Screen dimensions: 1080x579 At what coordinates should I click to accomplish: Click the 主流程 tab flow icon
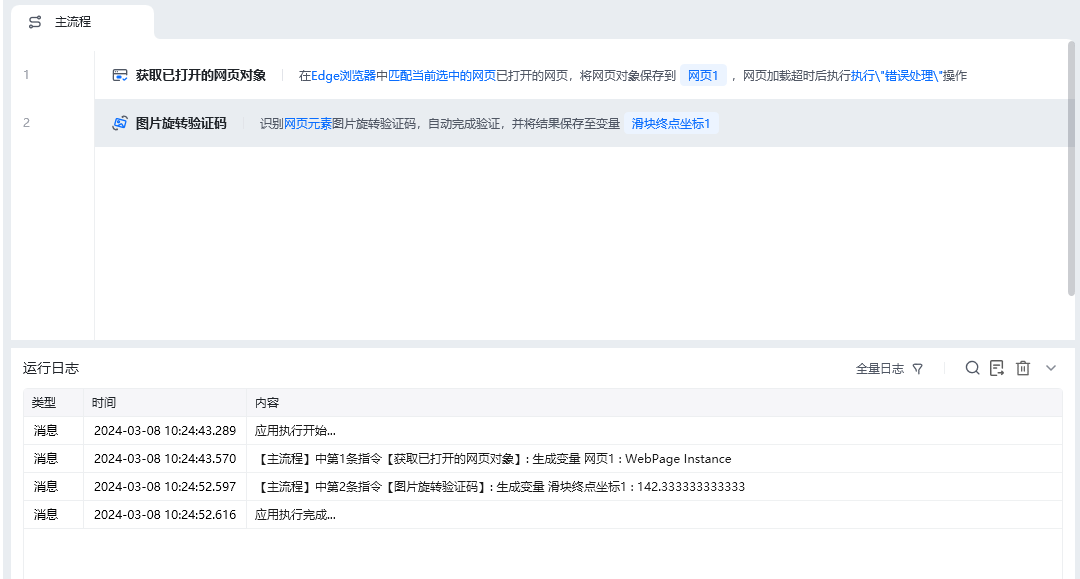point(34,22)
